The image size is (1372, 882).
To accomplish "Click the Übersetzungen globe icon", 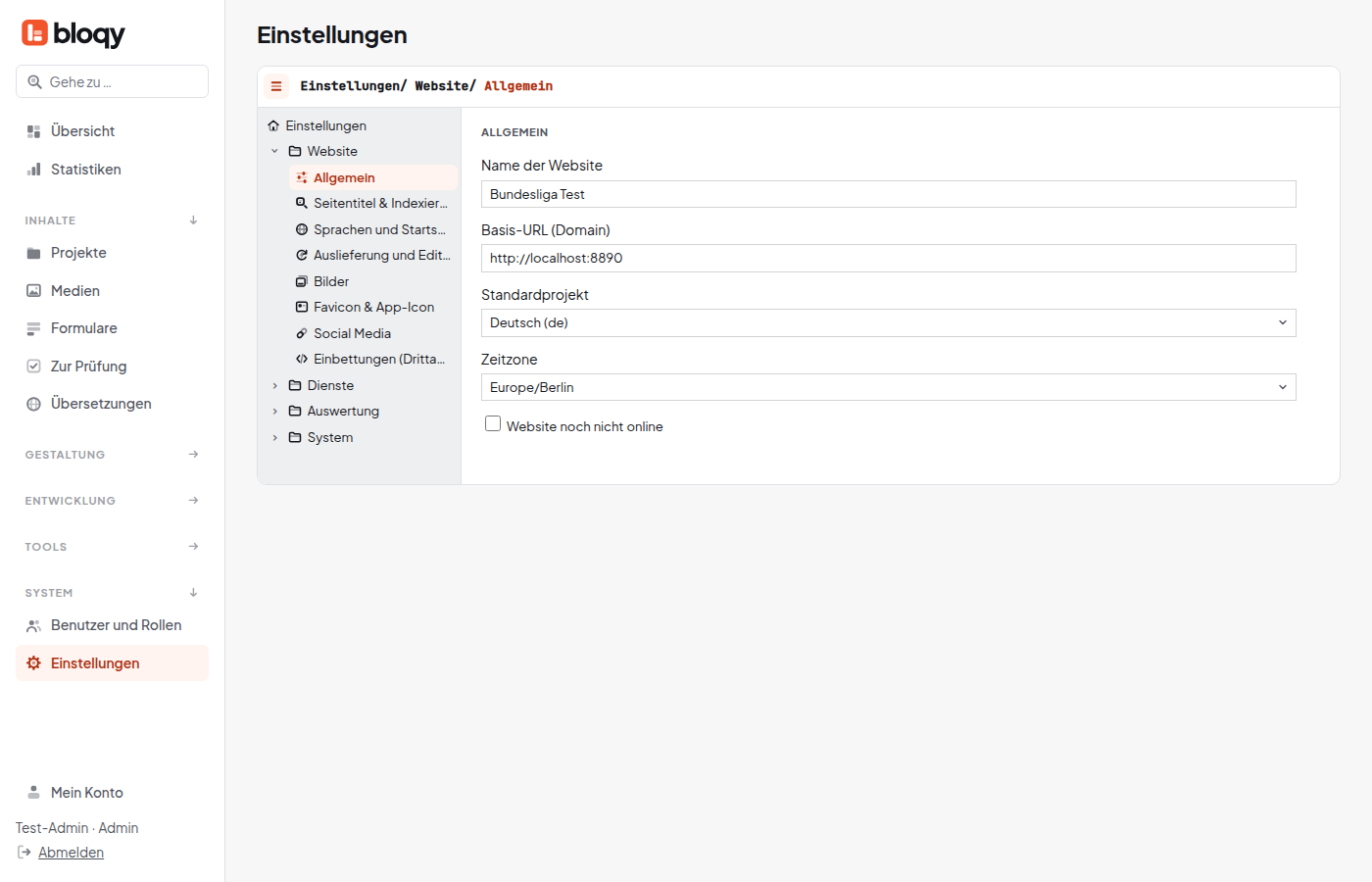I will [x=33, y=404].
